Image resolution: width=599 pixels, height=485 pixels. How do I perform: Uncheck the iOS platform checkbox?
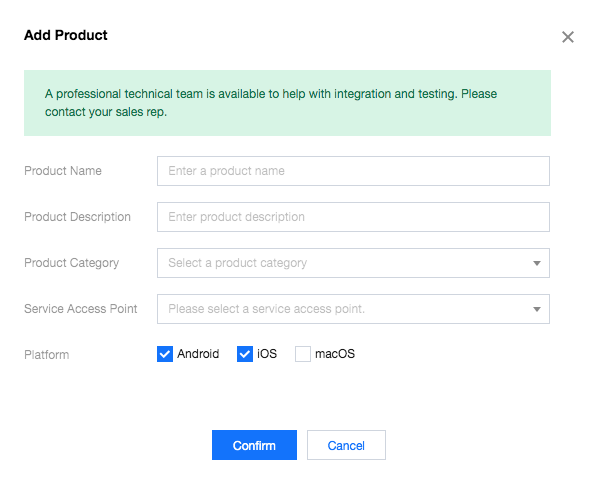(245, 354)
